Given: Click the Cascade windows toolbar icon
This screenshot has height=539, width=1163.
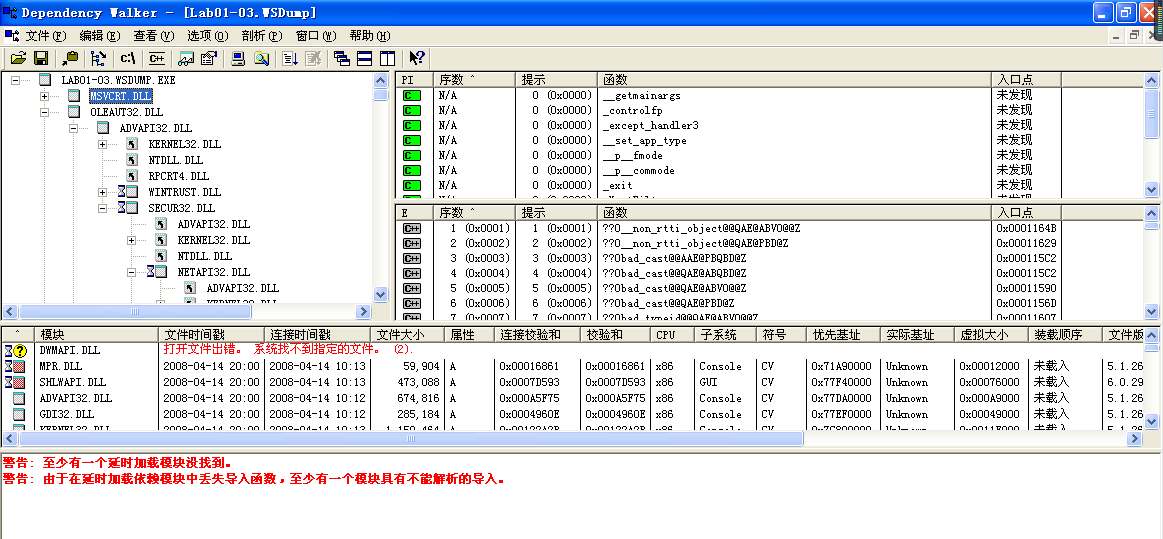Looking at the screenshot, I should click(x=342, y=58).
